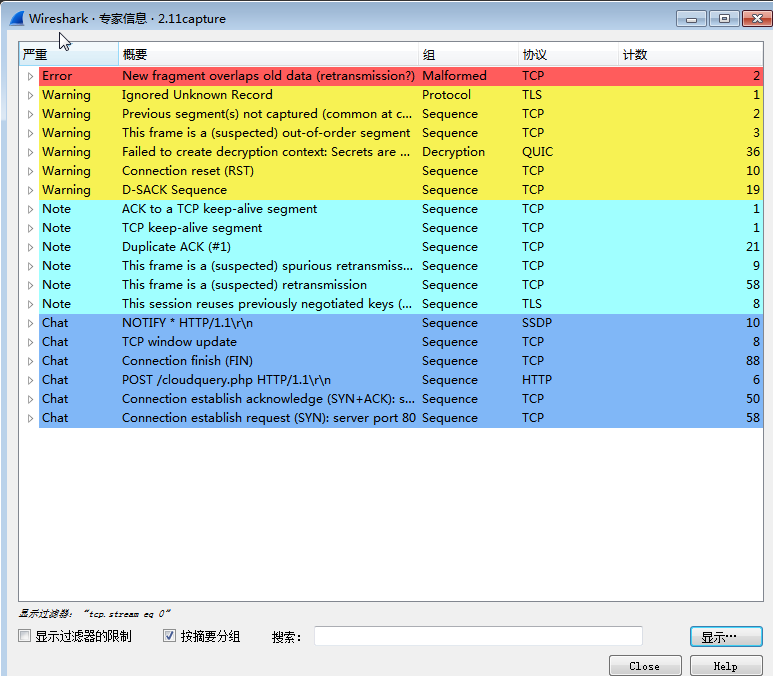Viewport: 773px width, 676px height.
Task: Expand the 'Previous segment(s) not captured' row
Action: click(30, 114)
